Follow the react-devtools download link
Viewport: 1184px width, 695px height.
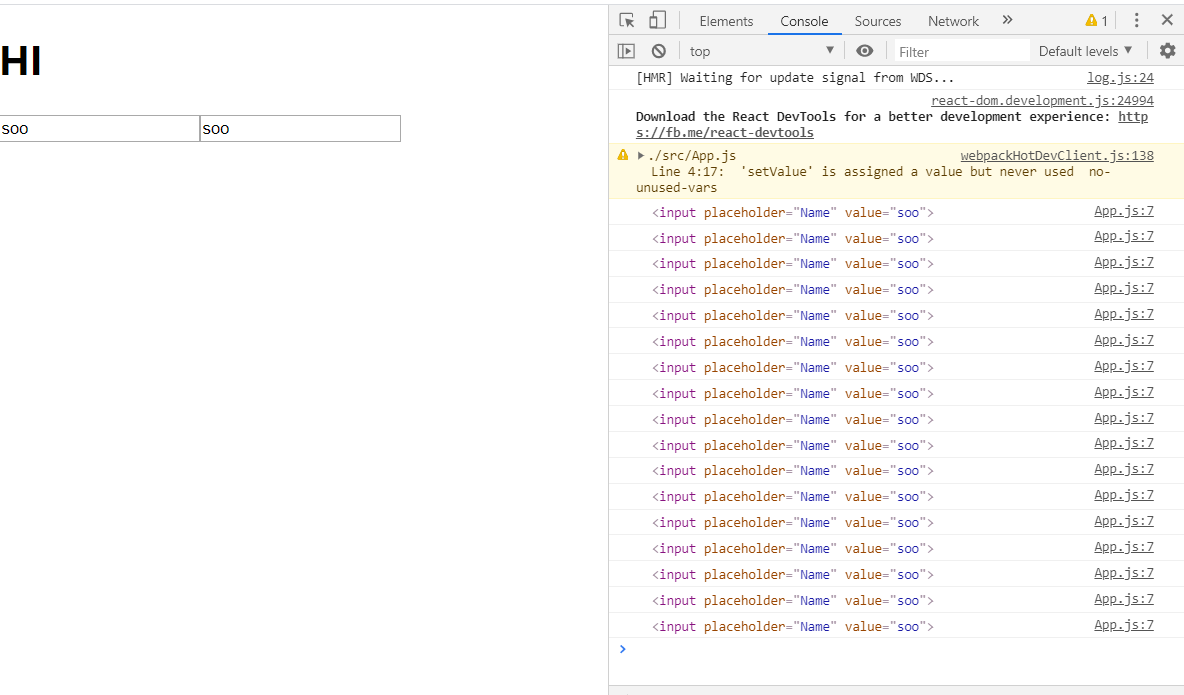coord(892,125)
